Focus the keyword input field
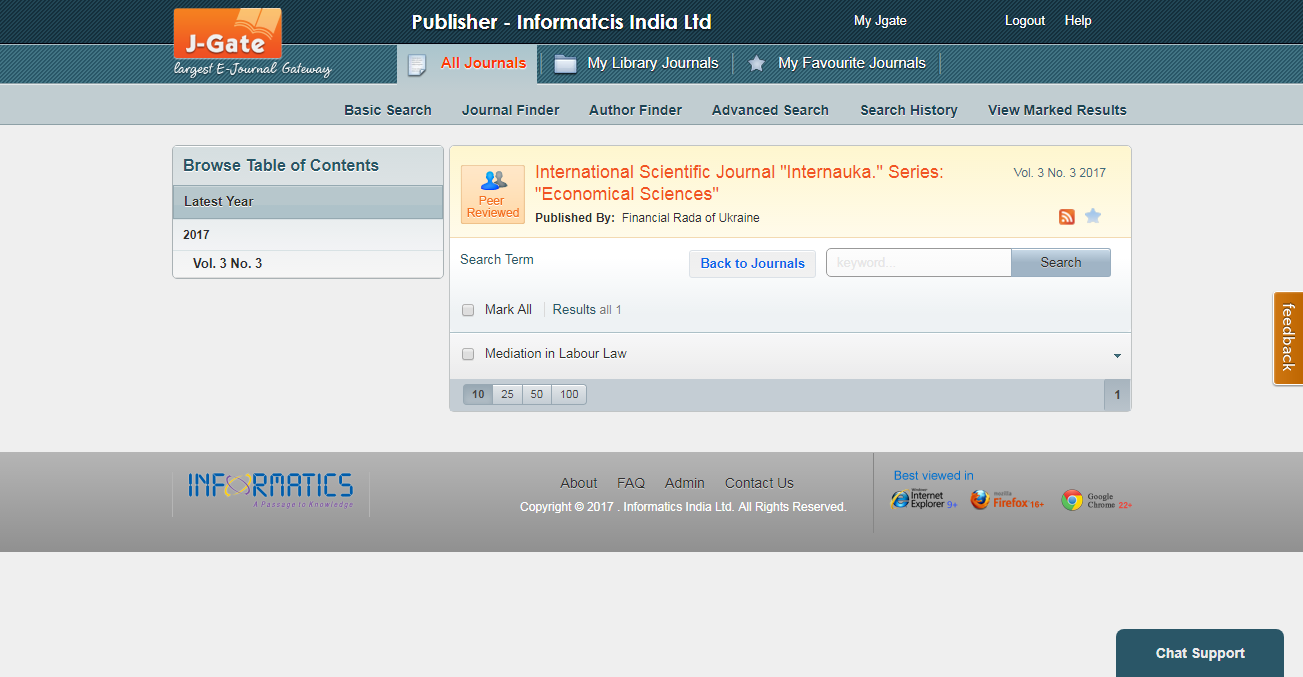The image size is (1303, 677). [x=919, y=262]
